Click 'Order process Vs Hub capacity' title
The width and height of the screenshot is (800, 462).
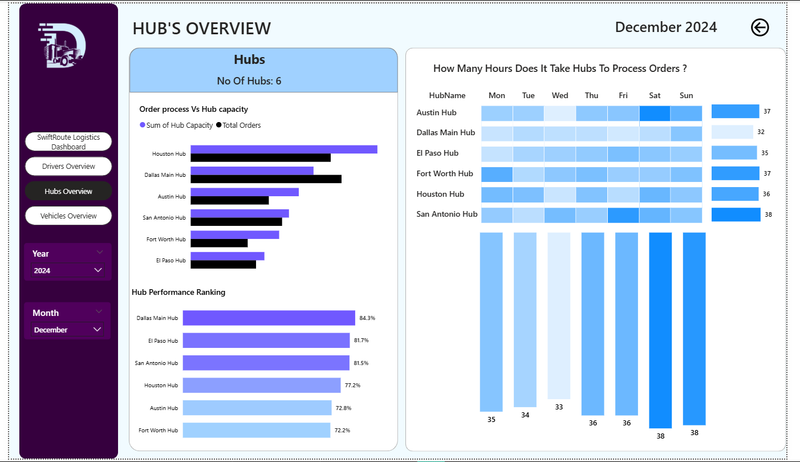(193, 109)
